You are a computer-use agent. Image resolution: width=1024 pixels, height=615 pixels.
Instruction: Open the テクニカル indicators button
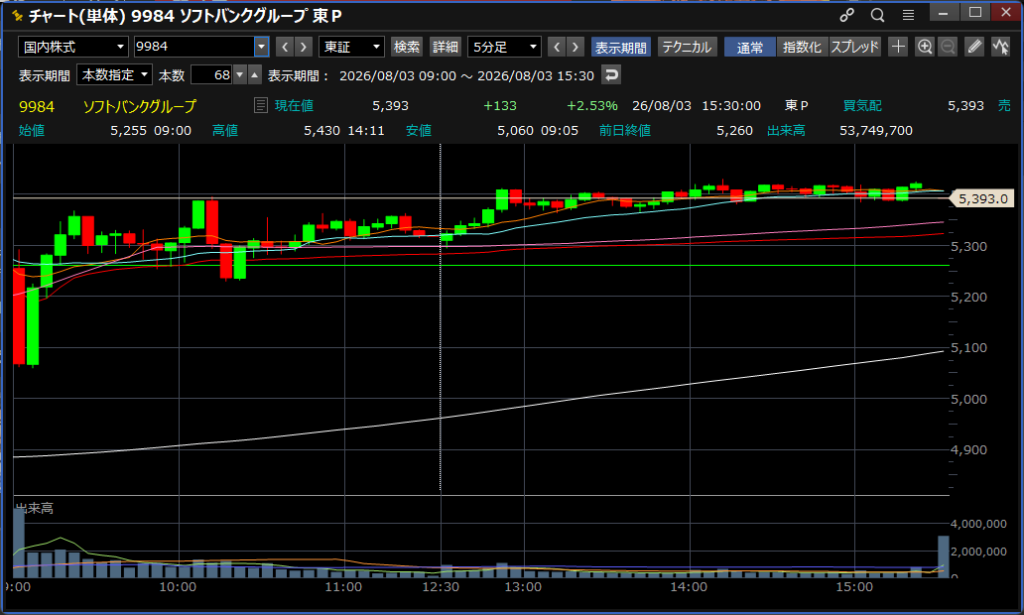point(686,47)
